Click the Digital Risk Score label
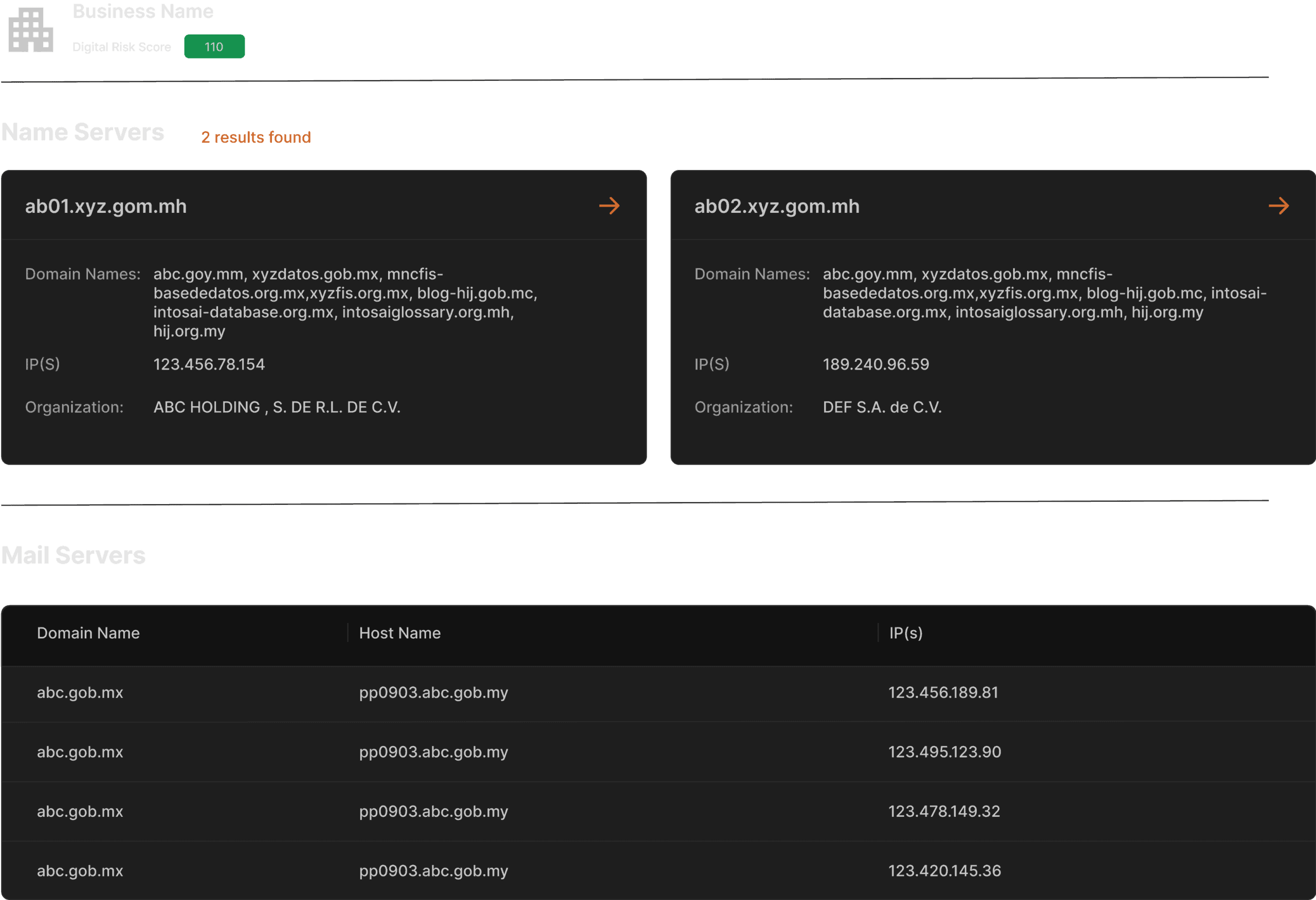Viewport: 1316px width, 900px height. tap(121, 47)
